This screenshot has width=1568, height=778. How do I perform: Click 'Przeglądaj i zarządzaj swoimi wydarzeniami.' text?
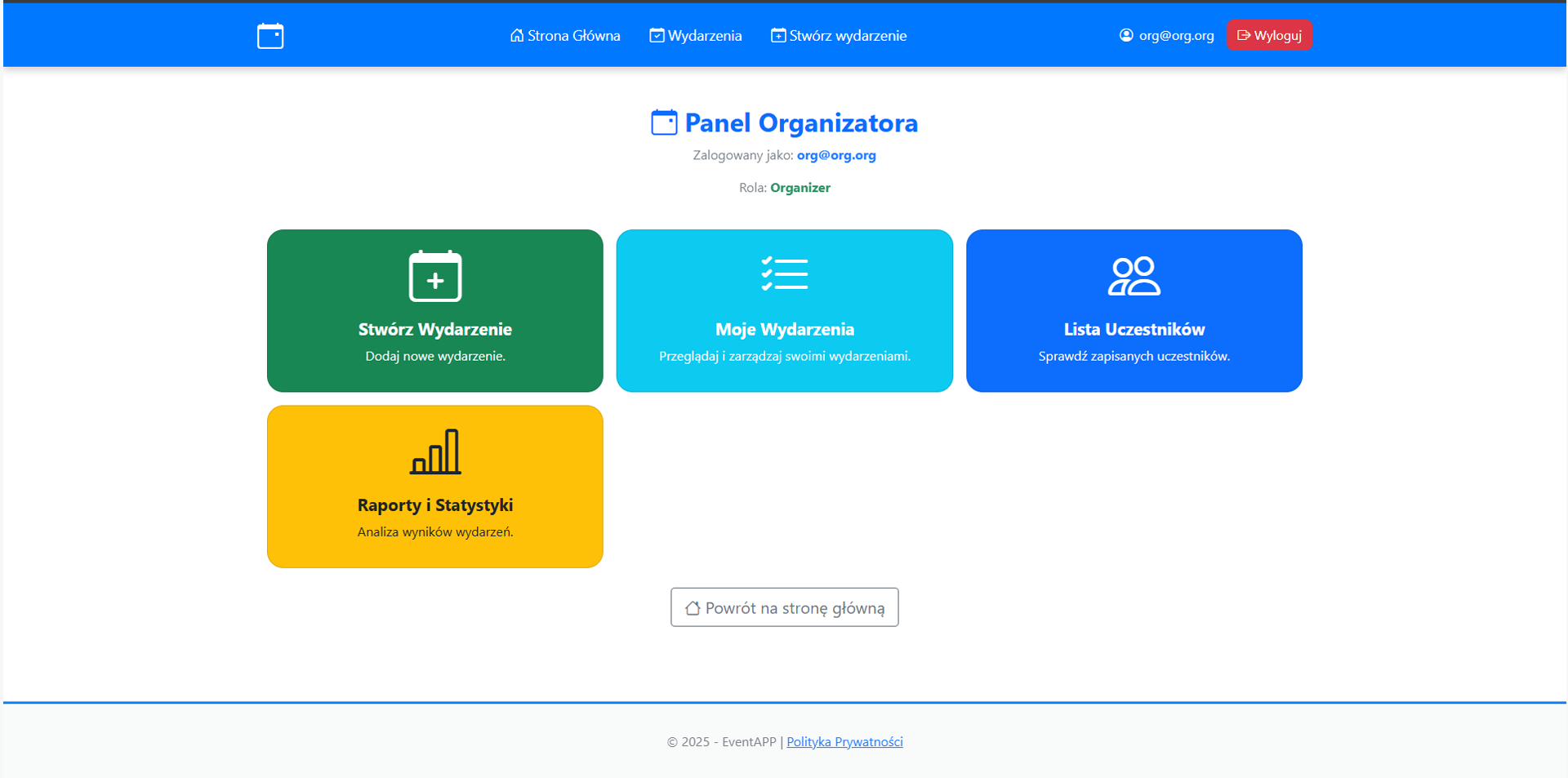pos(785,356)
